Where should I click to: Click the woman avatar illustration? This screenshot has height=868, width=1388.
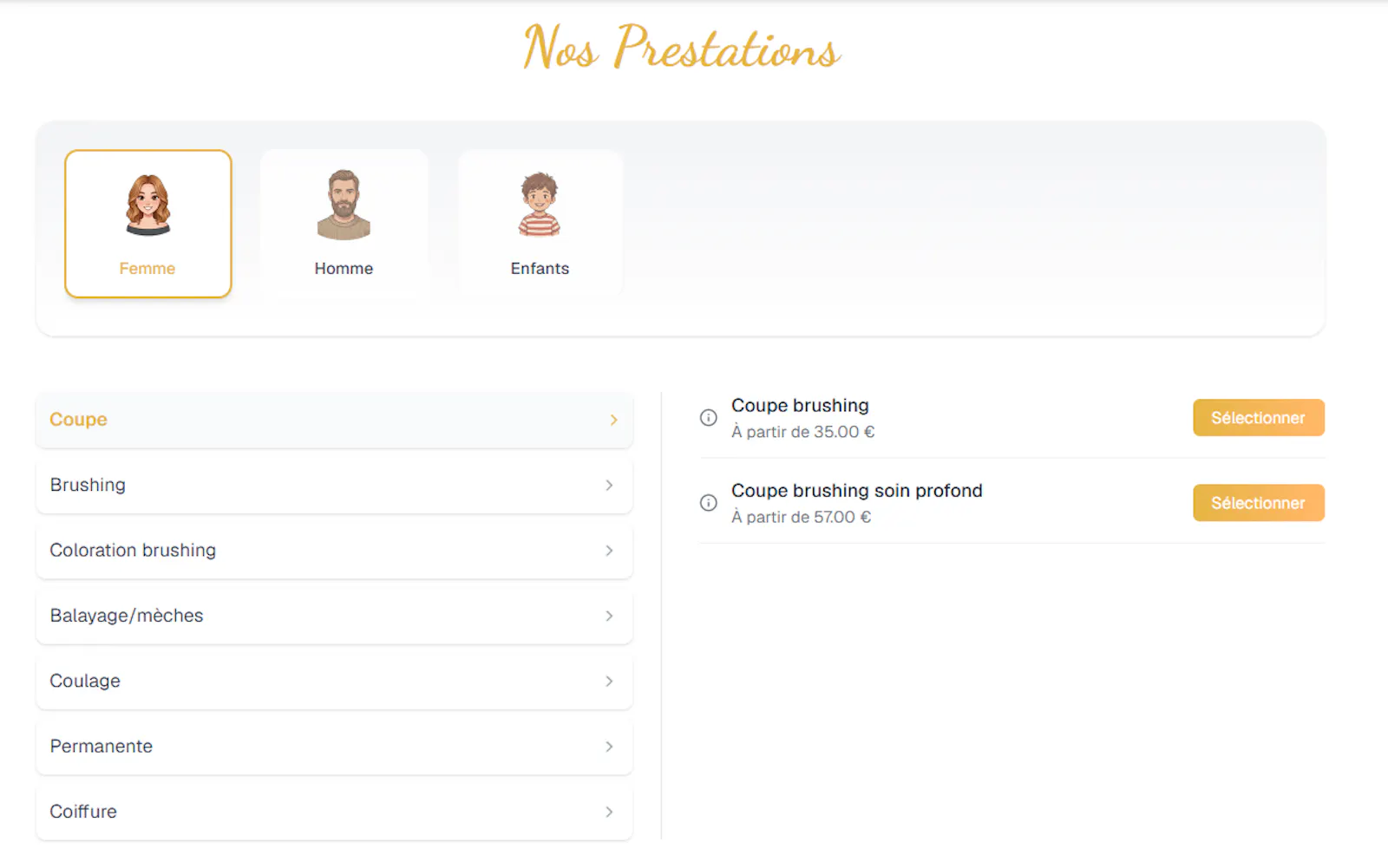(x=148, y=205)
